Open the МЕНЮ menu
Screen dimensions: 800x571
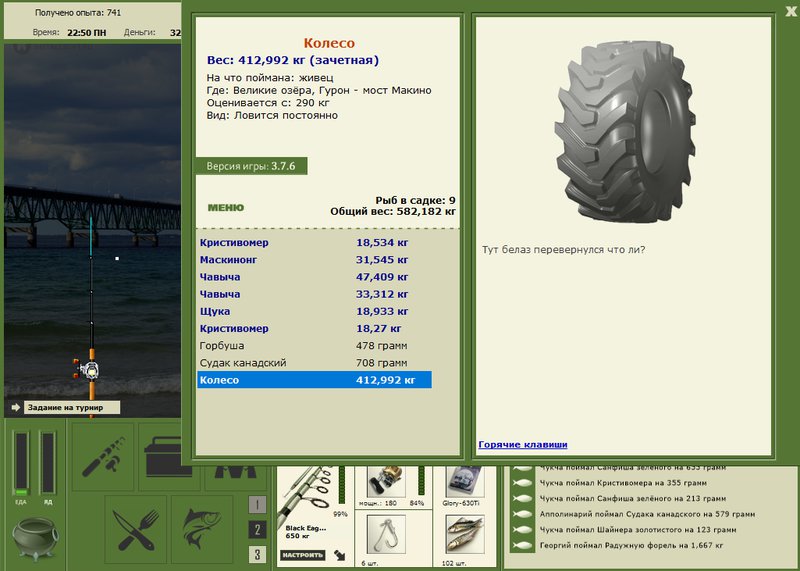tap(226, 208)
